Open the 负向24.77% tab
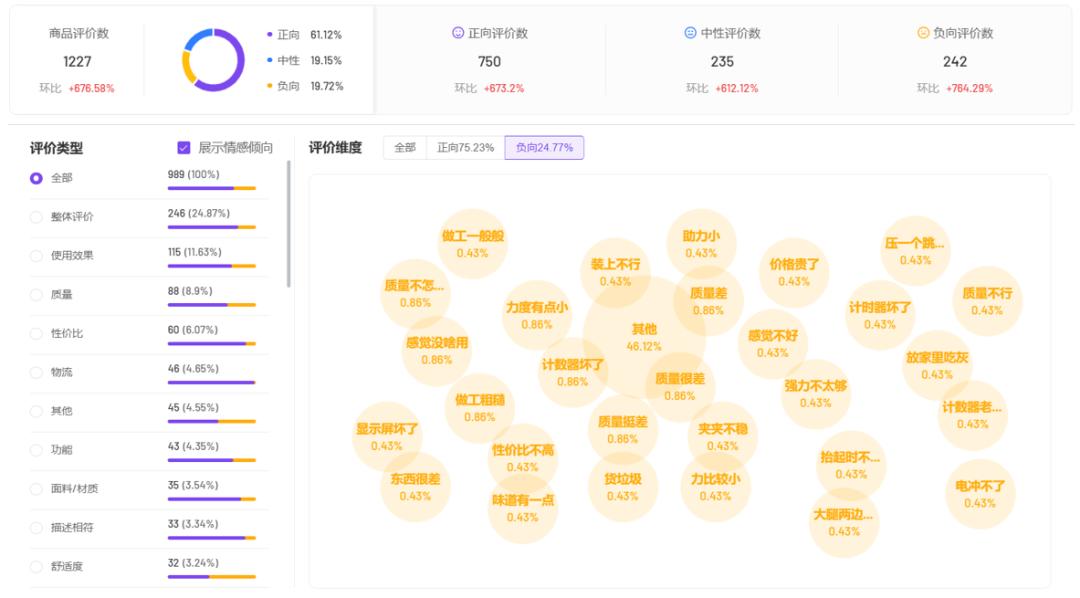Viewport: 1080px width, 598px height. (544, 148)
